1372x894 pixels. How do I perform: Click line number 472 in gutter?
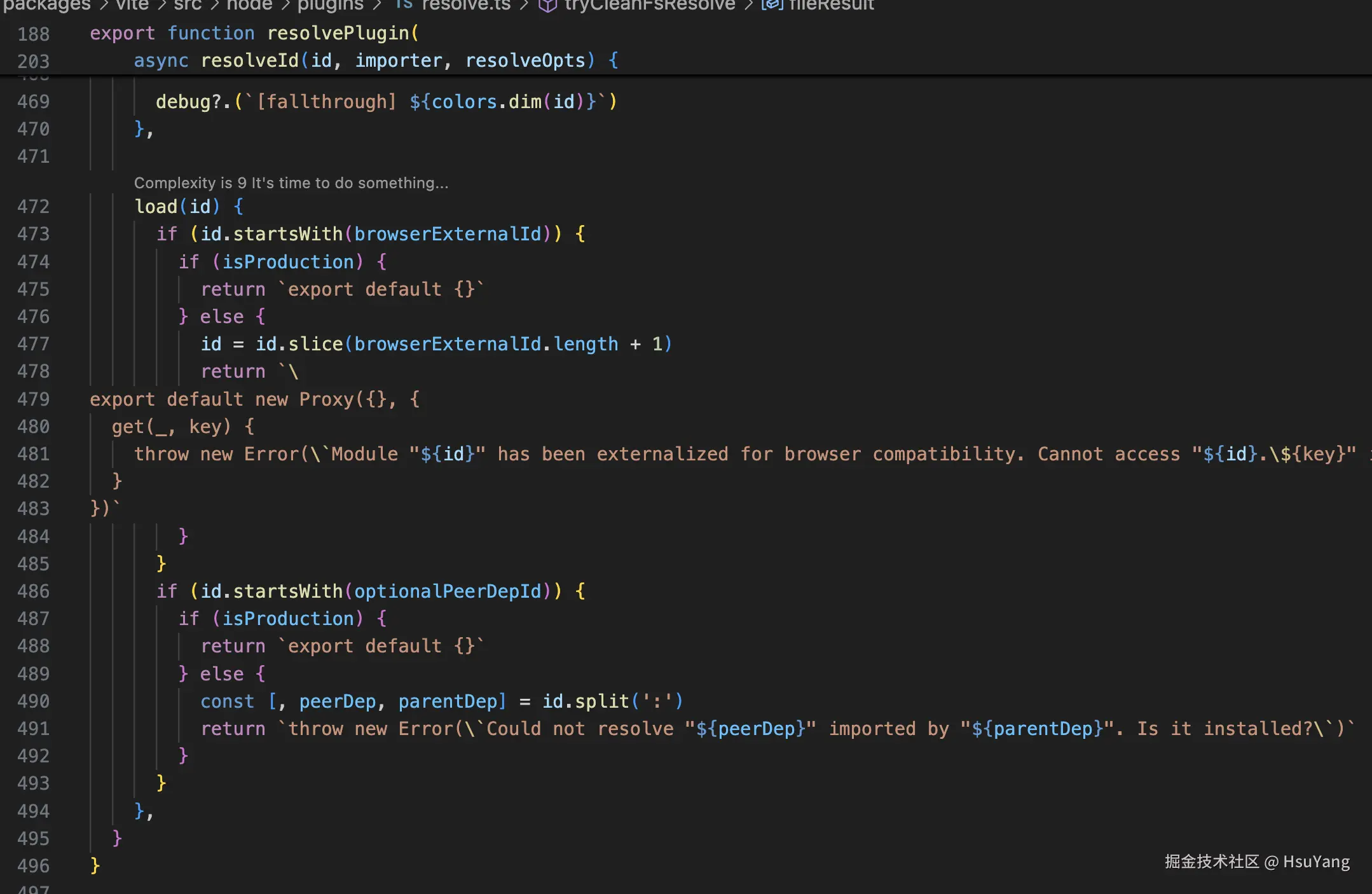click(33, 207)
